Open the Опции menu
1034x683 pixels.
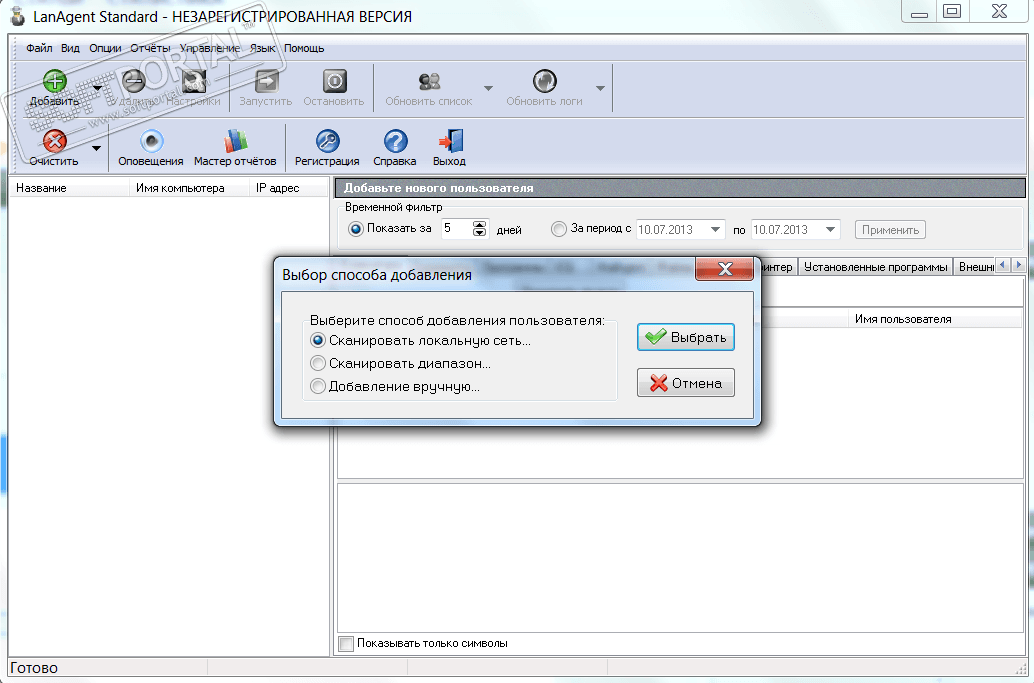tap(106, 48)
